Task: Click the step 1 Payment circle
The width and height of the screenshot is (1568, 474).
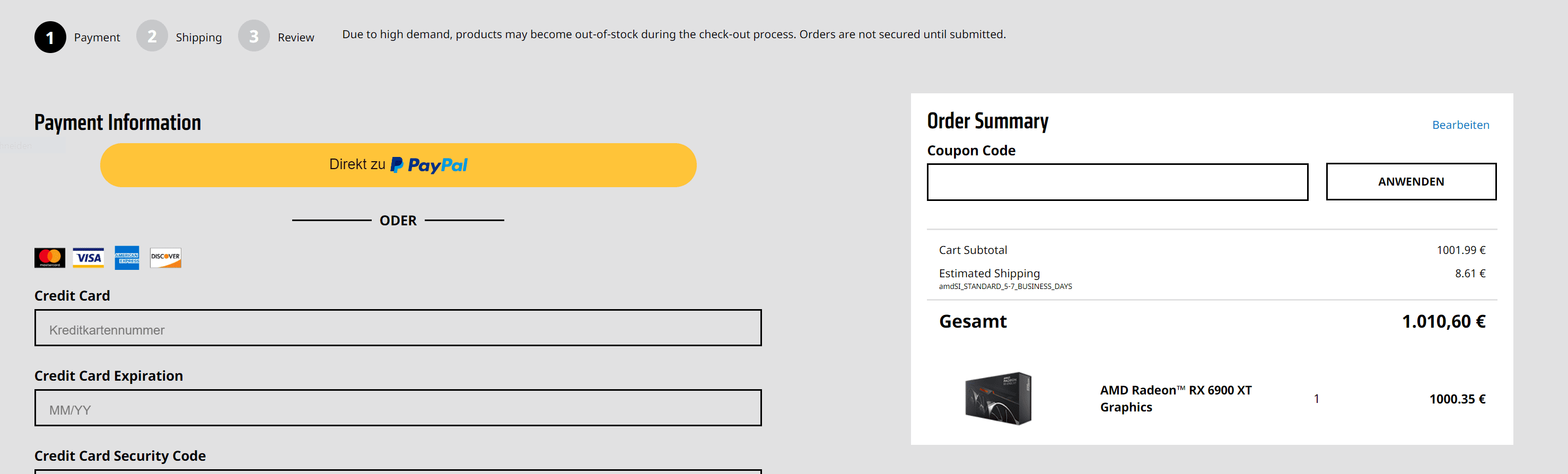Action: pyautogui.click(x=50, y=37)
